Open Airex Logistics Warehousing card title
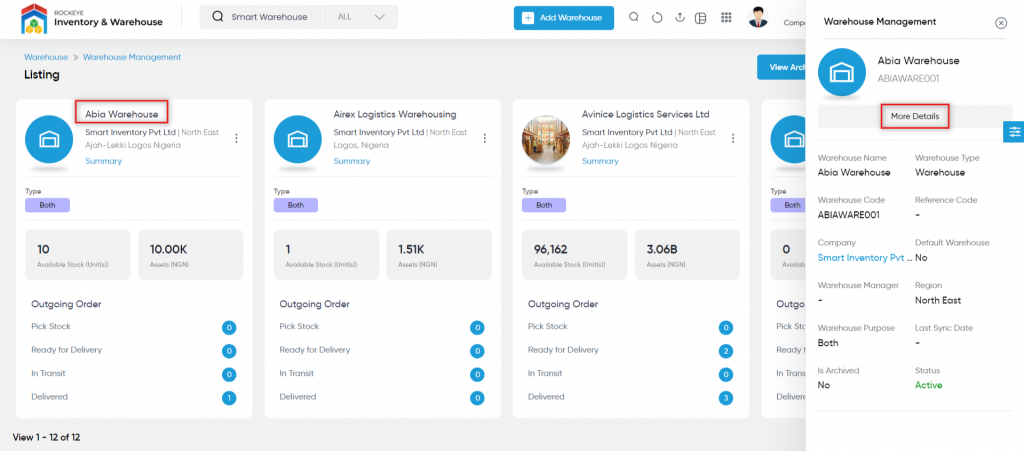This screenshot has width=1024, height=451. (x=394, y=114)
